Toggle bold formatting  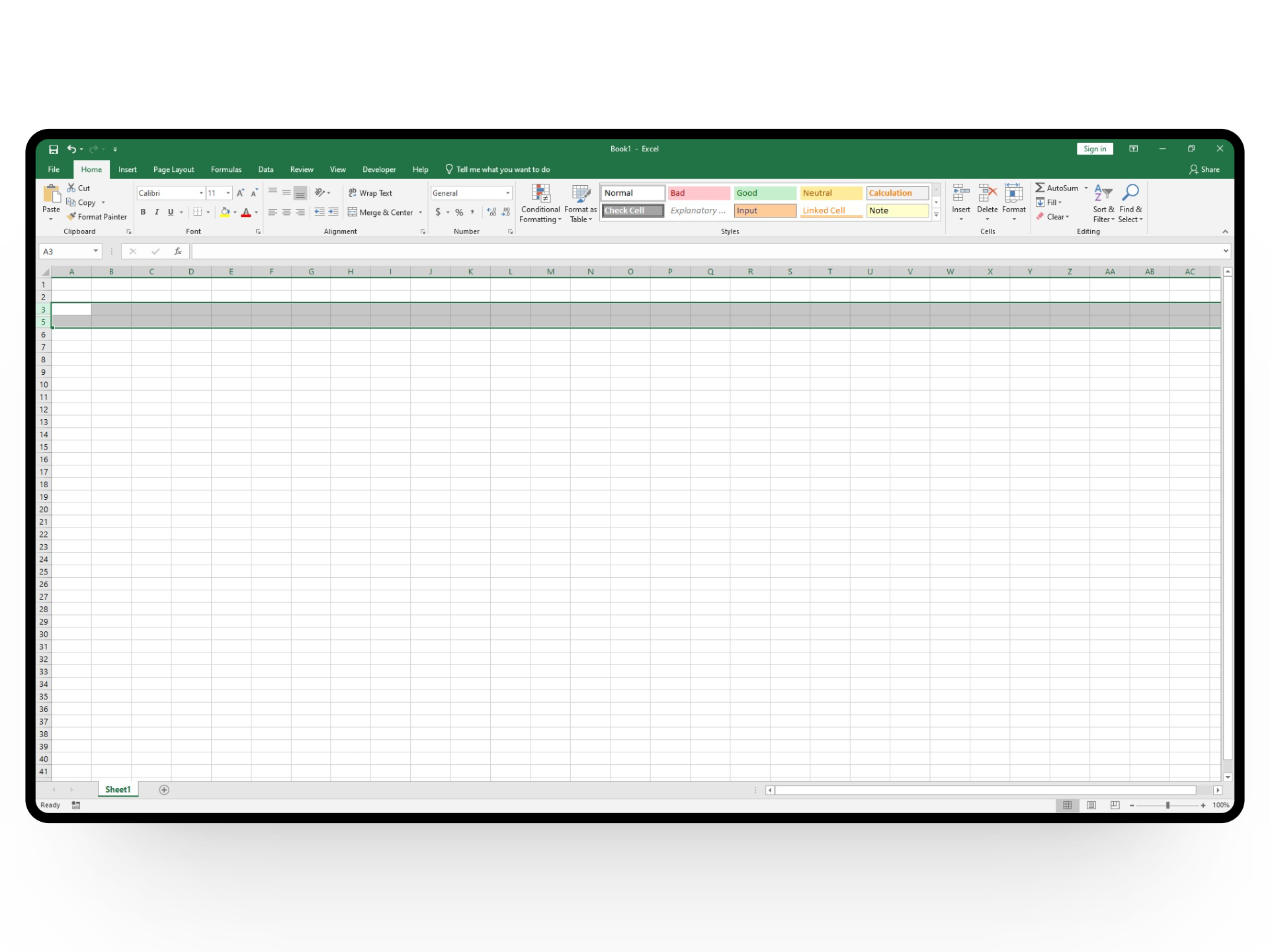click(143, 212)
